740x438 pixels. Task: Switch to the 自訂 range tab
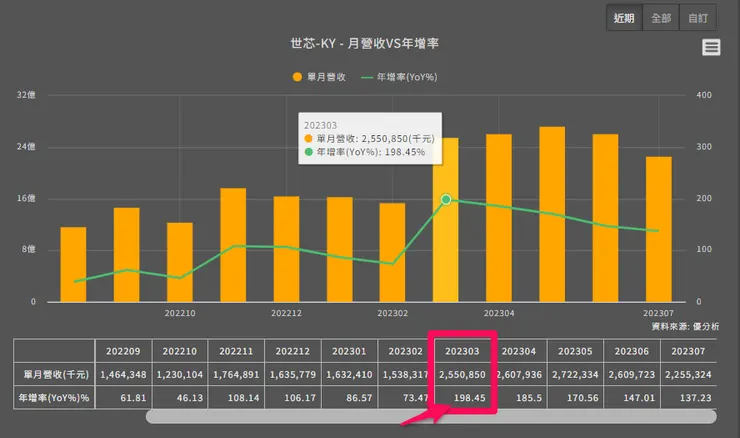(x=698, y=18)
